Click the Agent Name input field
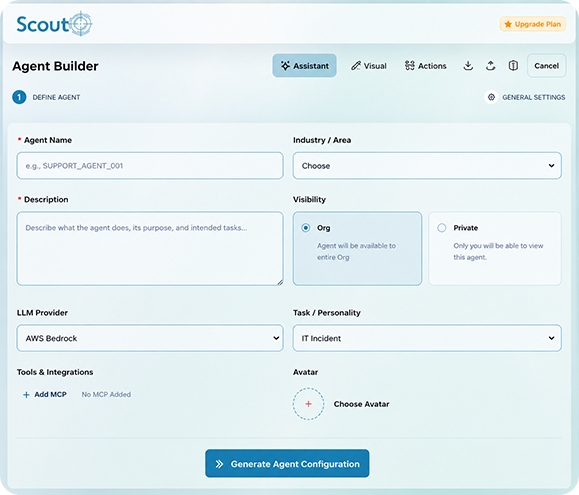579x495 pixels. (x=150, y=166)
